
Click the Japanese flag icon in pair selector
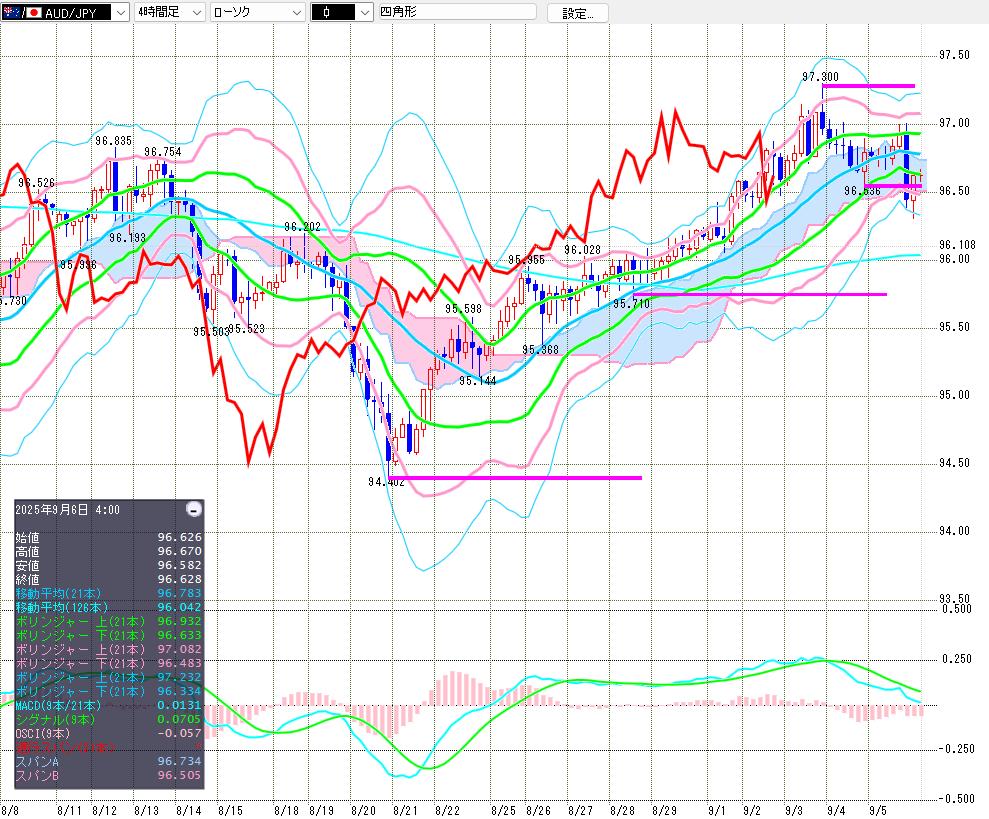(x=33, y=12)
